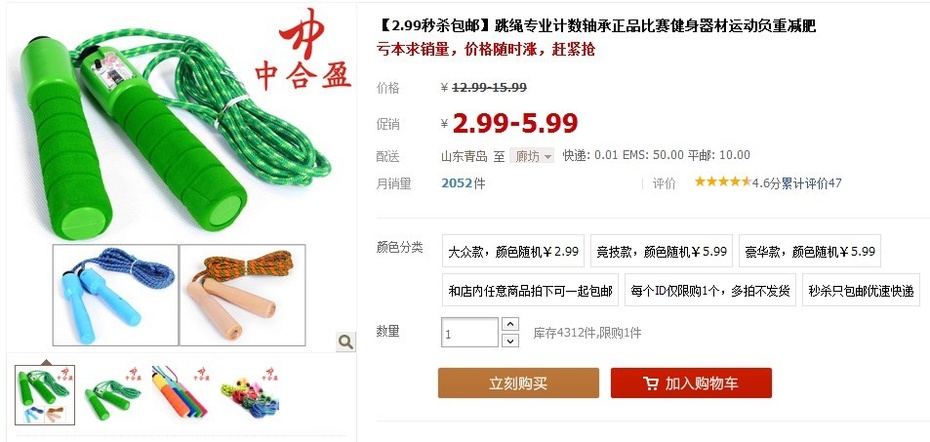930x442 pixels.
Task: Select the 竞技款 ¥5.99 option
Action: (661, 251)
